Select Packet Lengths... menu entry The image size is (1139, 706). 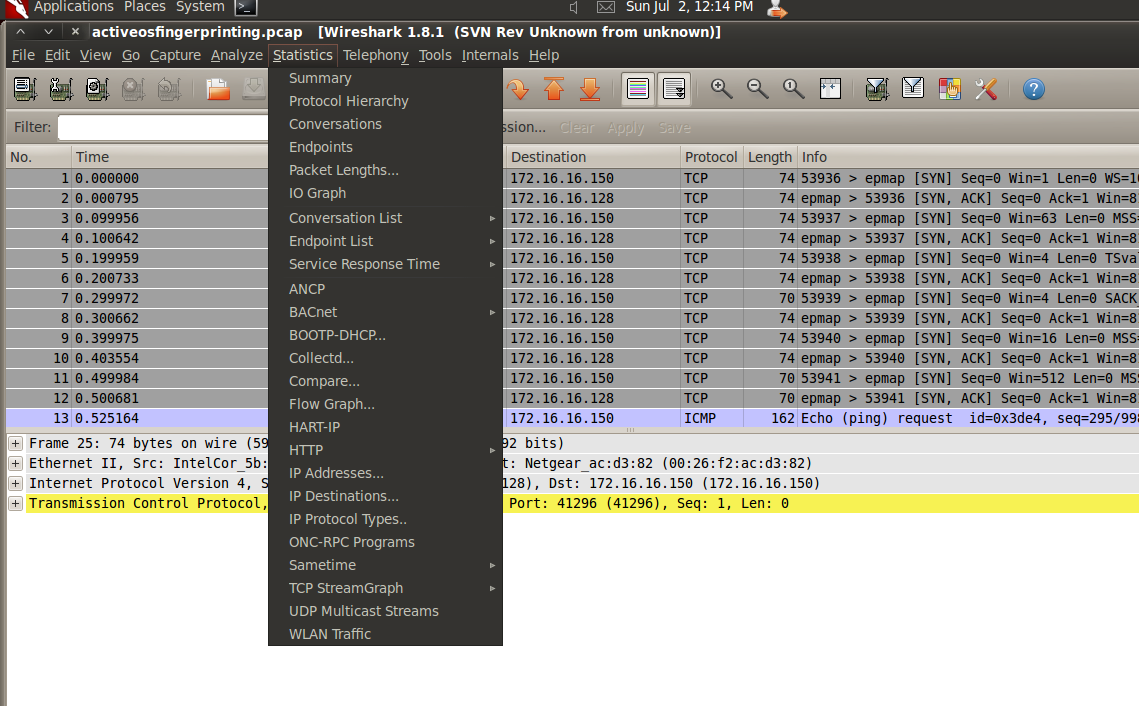(x=385, y=170)
